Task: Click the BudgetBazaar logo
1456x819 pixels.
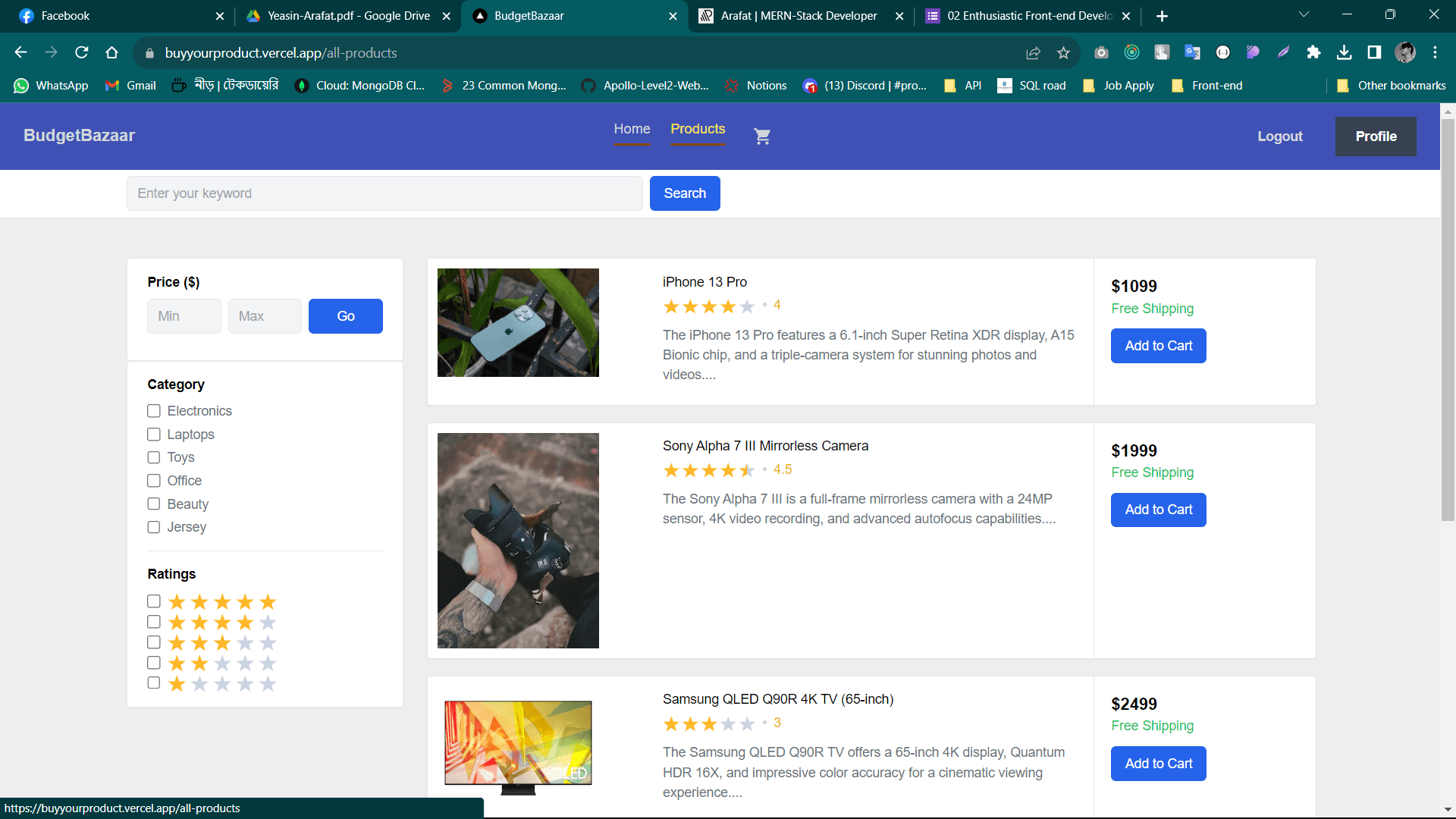Action: [x=79, y=136]
